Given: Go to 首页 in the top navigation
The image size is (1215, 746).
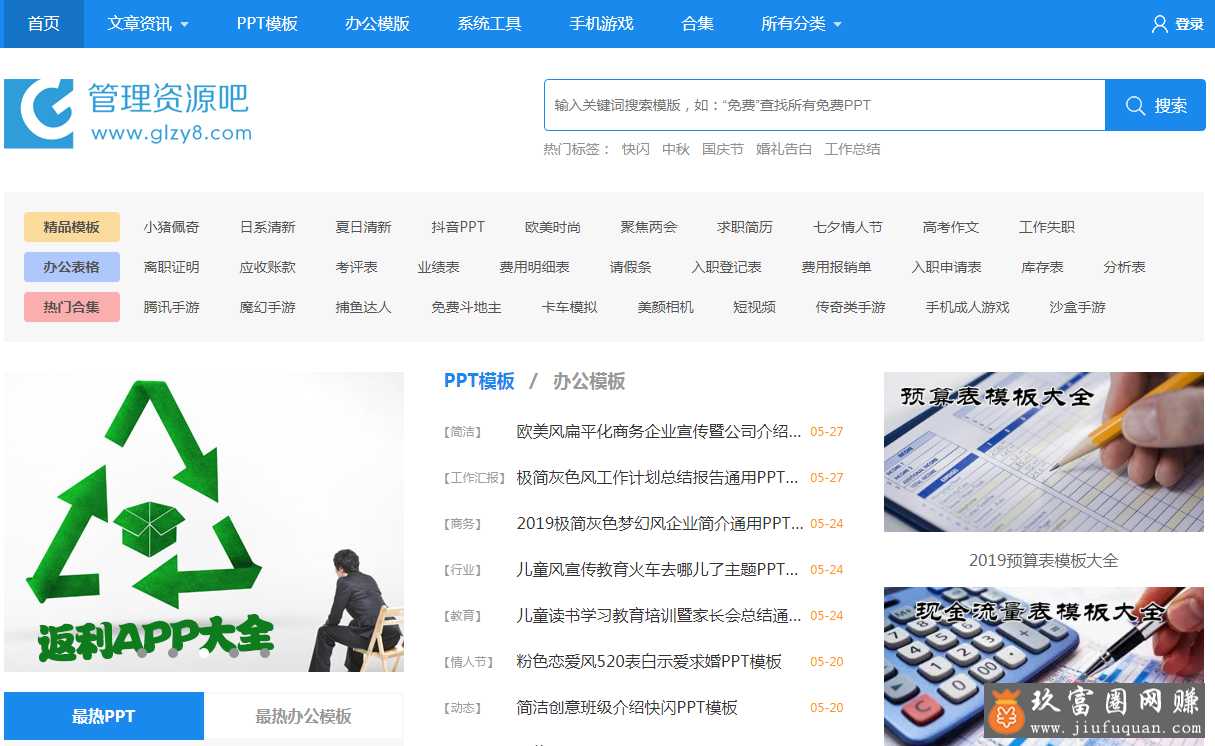Looking at the screenshot, I should pyautogui.click(x=43, y=24).
